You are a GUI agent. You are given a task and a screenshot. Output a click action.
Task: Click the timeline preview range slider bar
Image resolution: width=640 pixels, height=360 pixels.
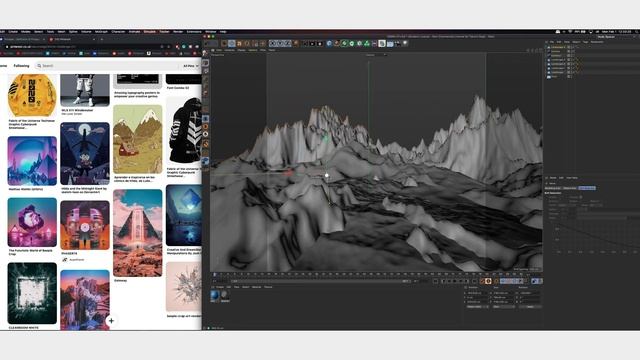pyautogui.click(x=320, y=281)
